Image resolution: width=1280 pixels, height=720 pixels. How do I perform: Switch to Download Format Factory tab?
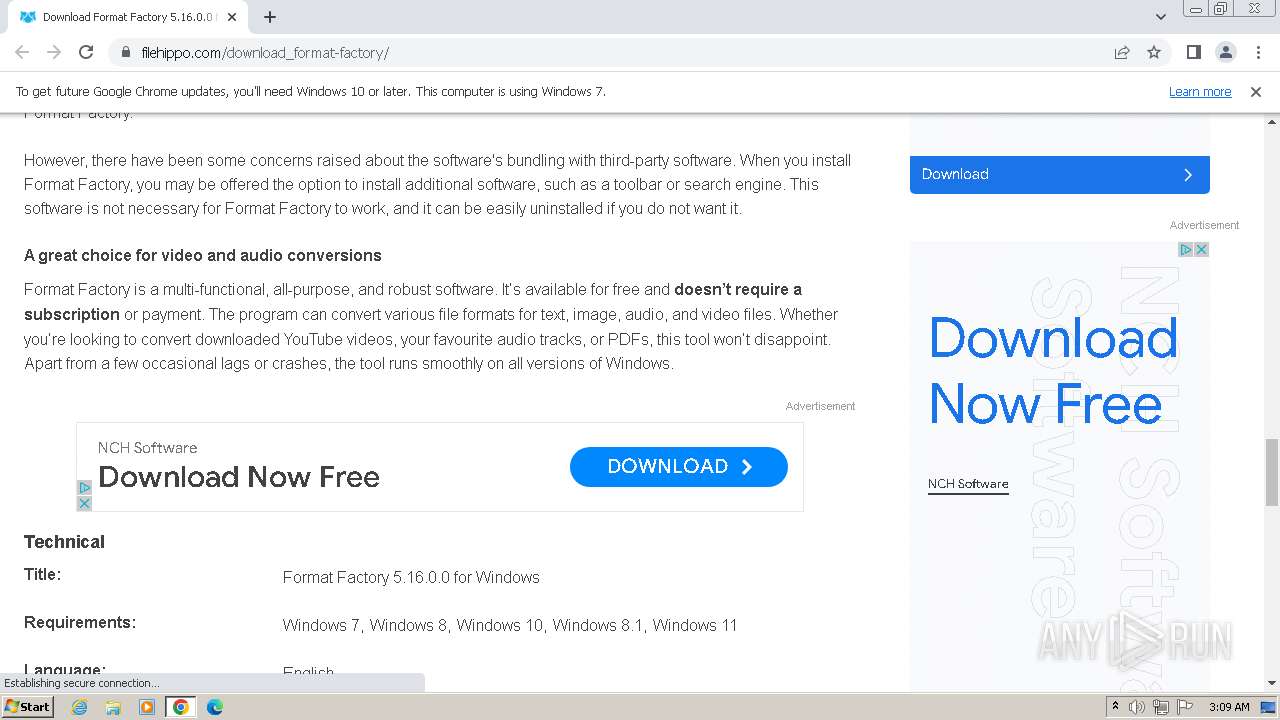pos(127,17)
